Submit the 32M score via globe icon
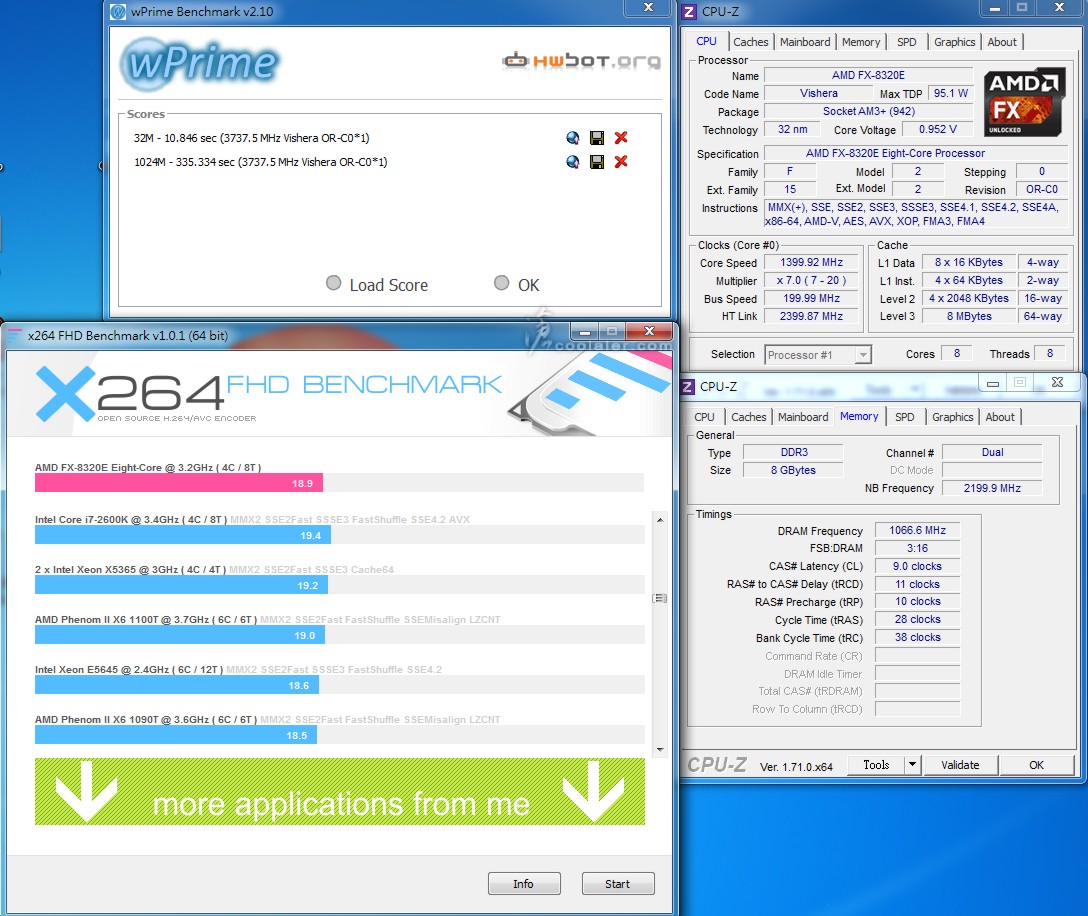The image size is (1088, 916). (x=573, y=138)
